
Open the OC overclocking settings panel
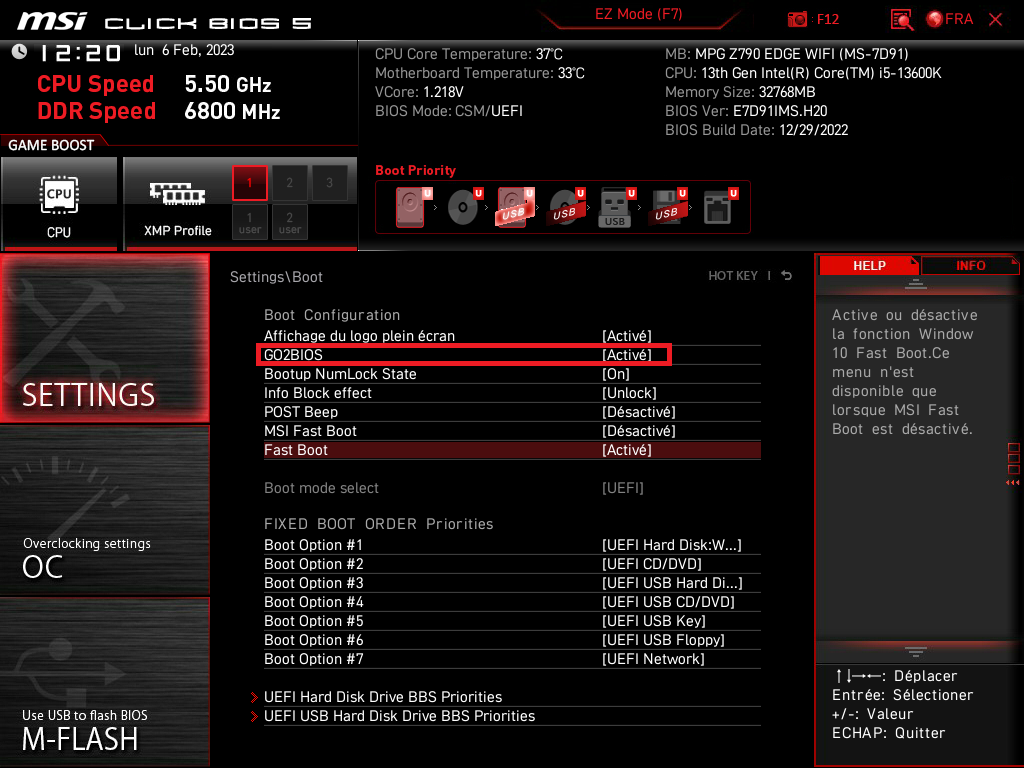(x=104, y=511)
